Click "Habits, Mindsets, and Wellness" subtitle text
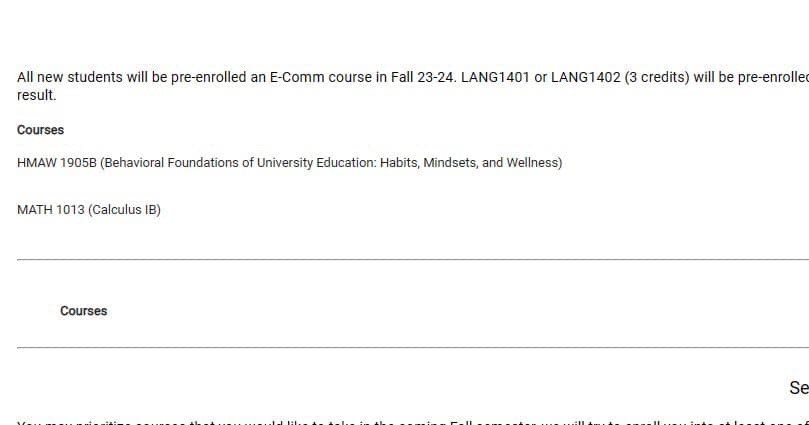This screenshot has width=809, height=425. pos(470,162)
